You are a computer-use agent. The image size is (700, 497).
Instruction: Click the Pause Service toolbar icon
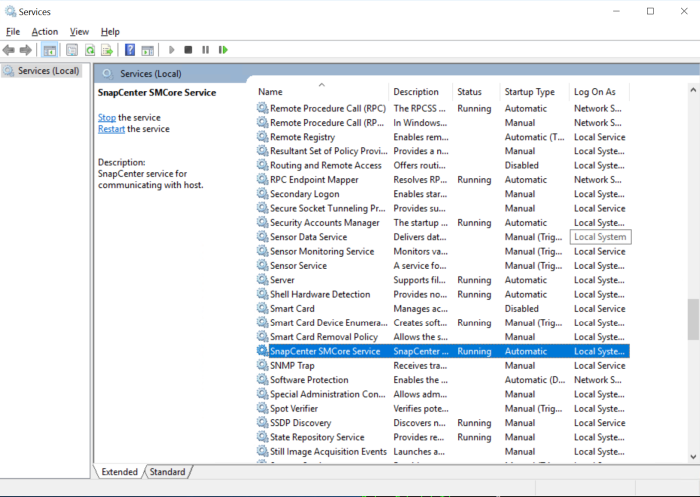tap(206, 49)
